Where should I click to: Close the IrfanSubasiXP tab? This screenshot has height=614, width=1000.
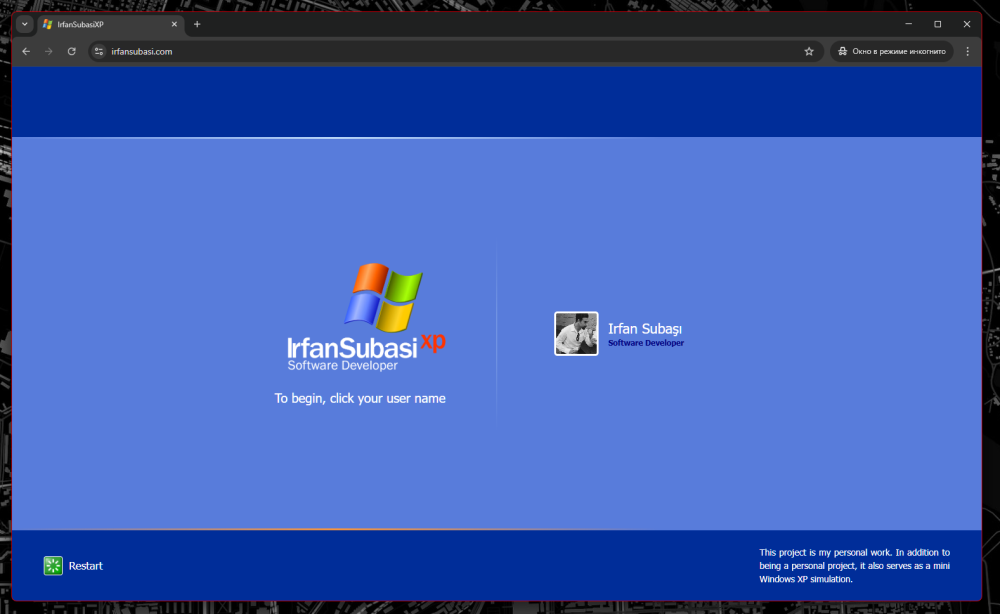pos(174,24)
